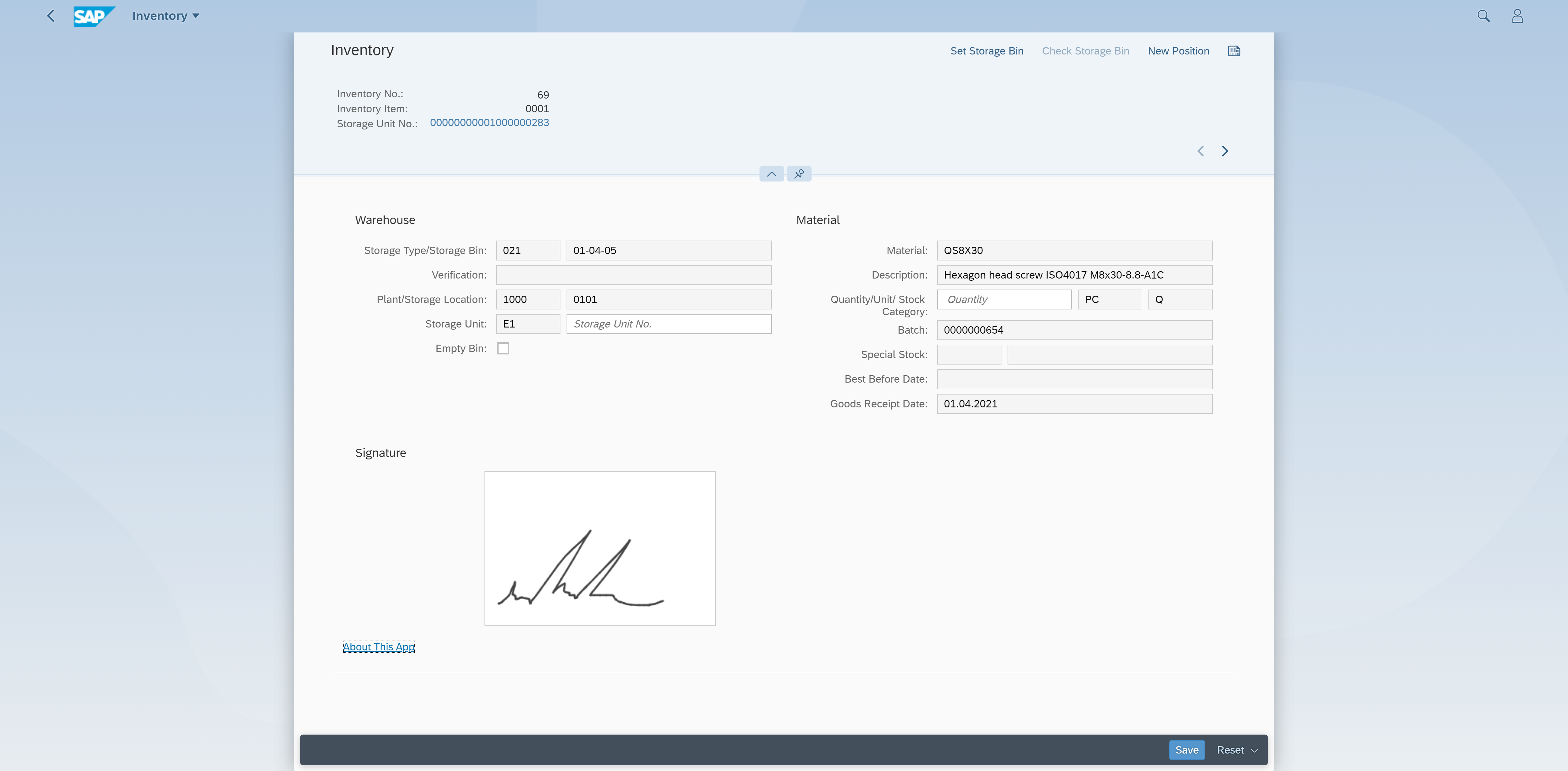Image resolution: width=1568 pixels, height=771 pixels.
Task: Click the Verification input field
Action: tap(634, 275)
